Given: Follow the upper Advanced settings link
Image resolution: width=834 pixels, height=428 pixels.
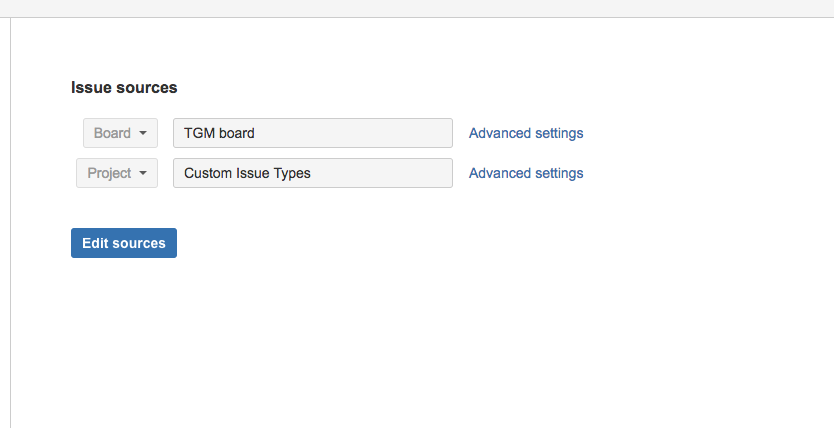Looking at the screenshot, I should pos(526,133).
